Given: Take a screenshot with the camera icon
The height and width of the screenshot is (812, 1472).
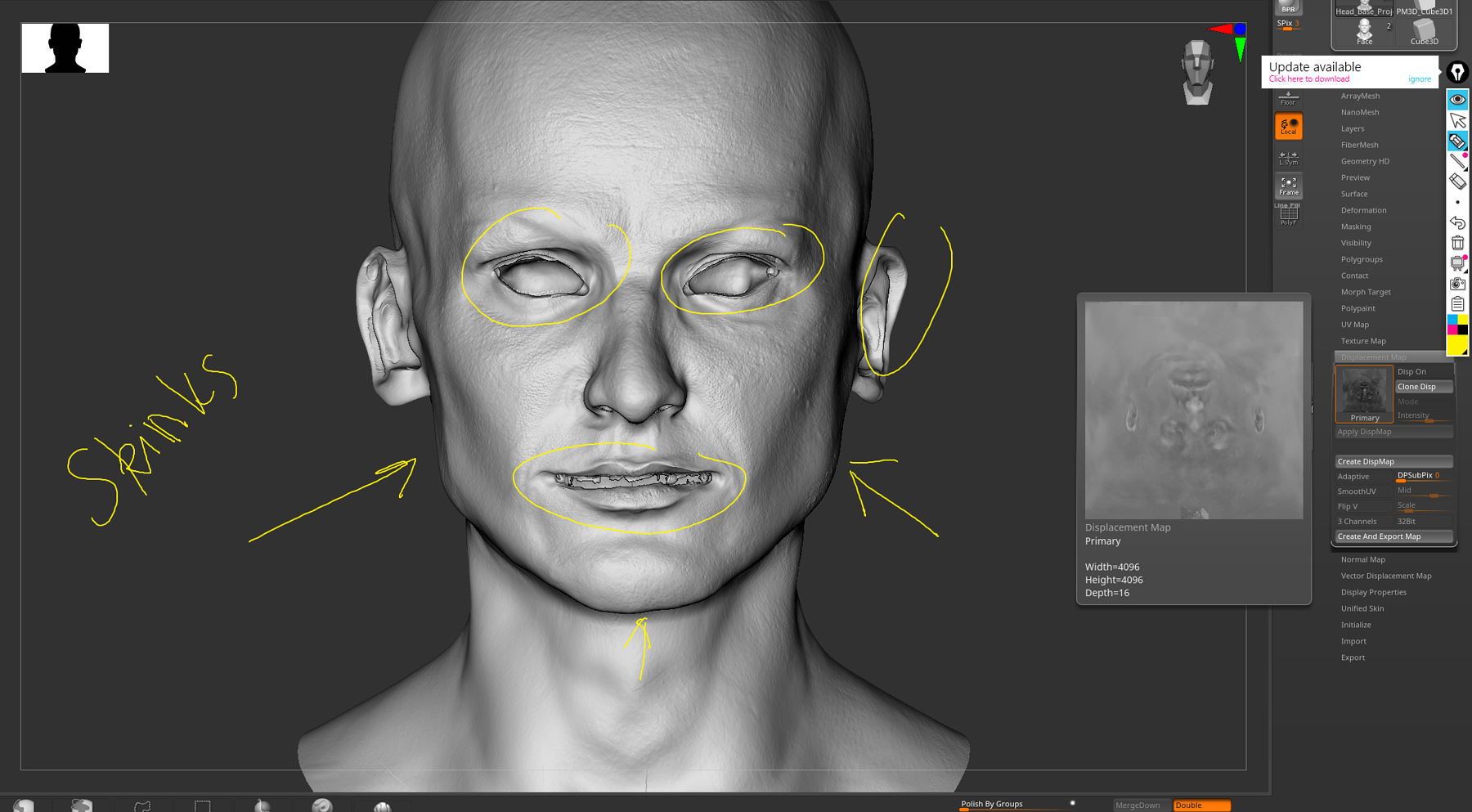Looking at the screenshot, I should (x=1457, y=284).
